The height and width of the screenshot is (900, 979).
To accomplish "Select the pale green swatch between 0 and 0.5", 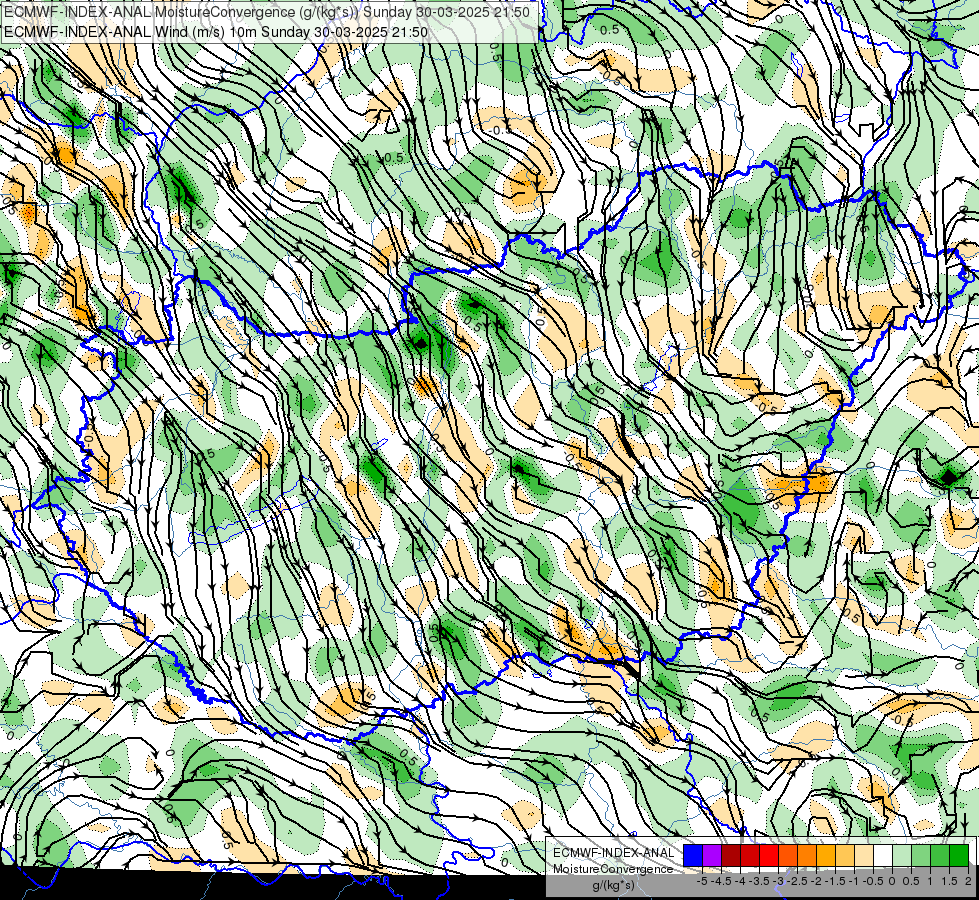I will click(902, 856).
